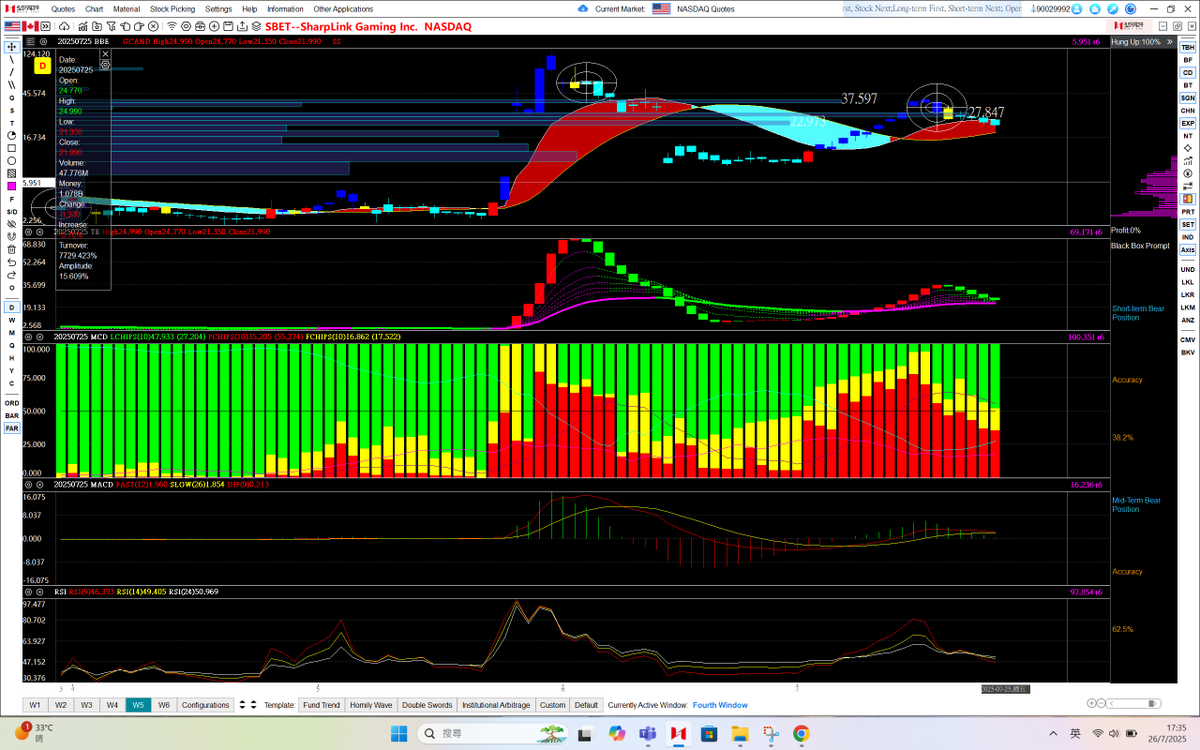Apply the Double Swords template

pos(427,705)
